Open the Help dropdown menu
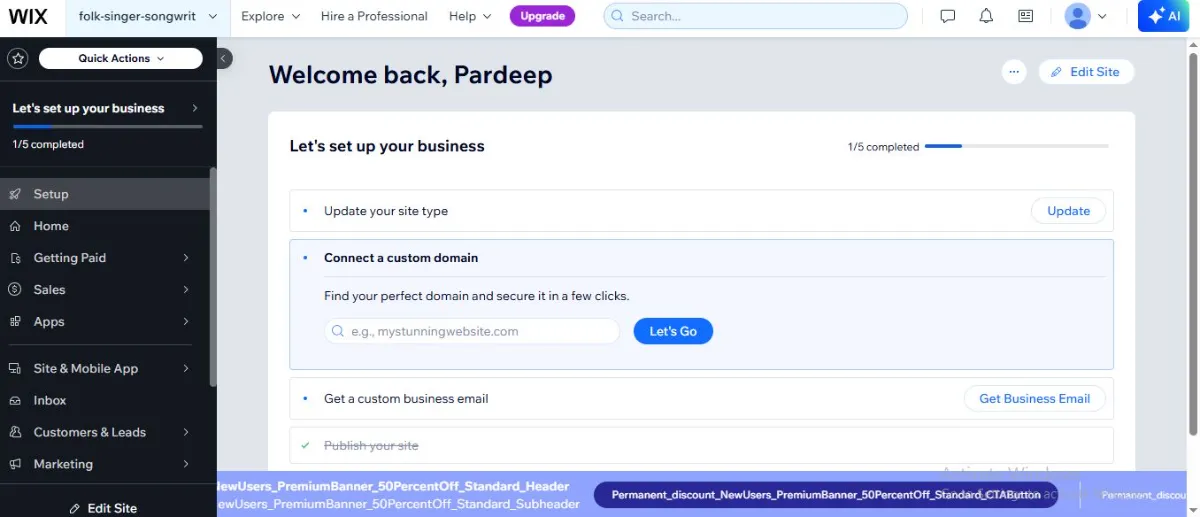Viewport: 1200px width, 517px height. 470,16
